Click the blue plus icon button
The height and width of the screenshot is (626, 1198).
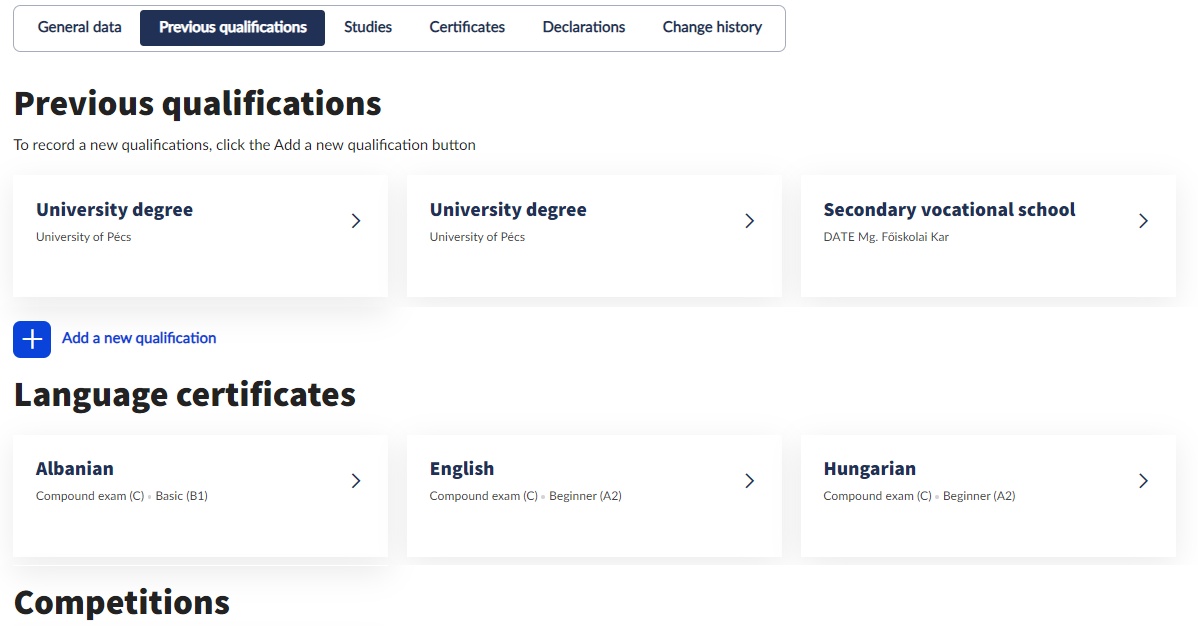coord(32,339)
